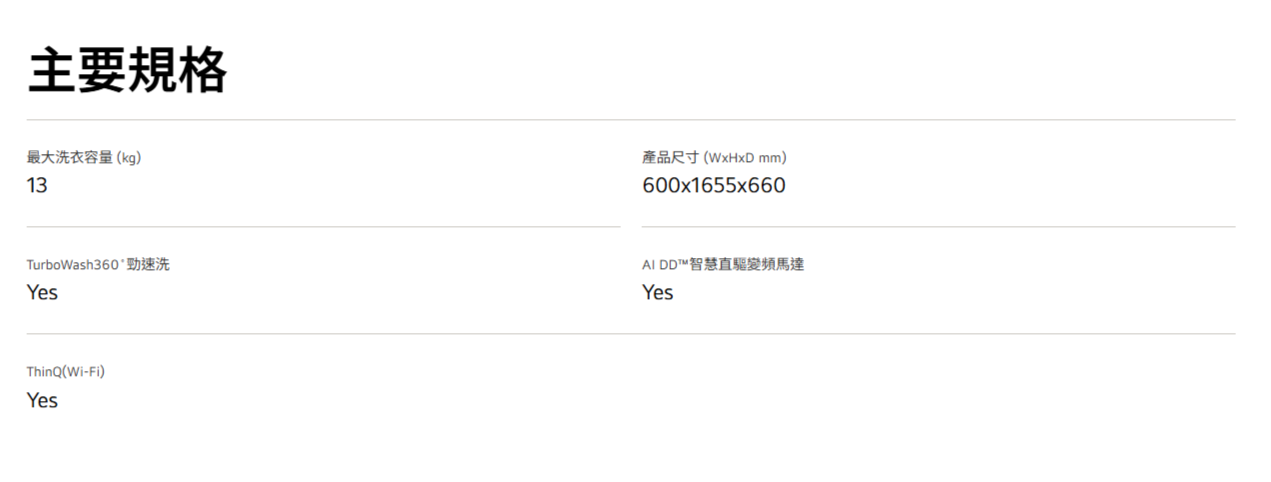Viewport: 1271px width, 482px height.
Task: Click the divider line directly above ThinQ(Wi-Fi)
Action: [x=631, y=334]
